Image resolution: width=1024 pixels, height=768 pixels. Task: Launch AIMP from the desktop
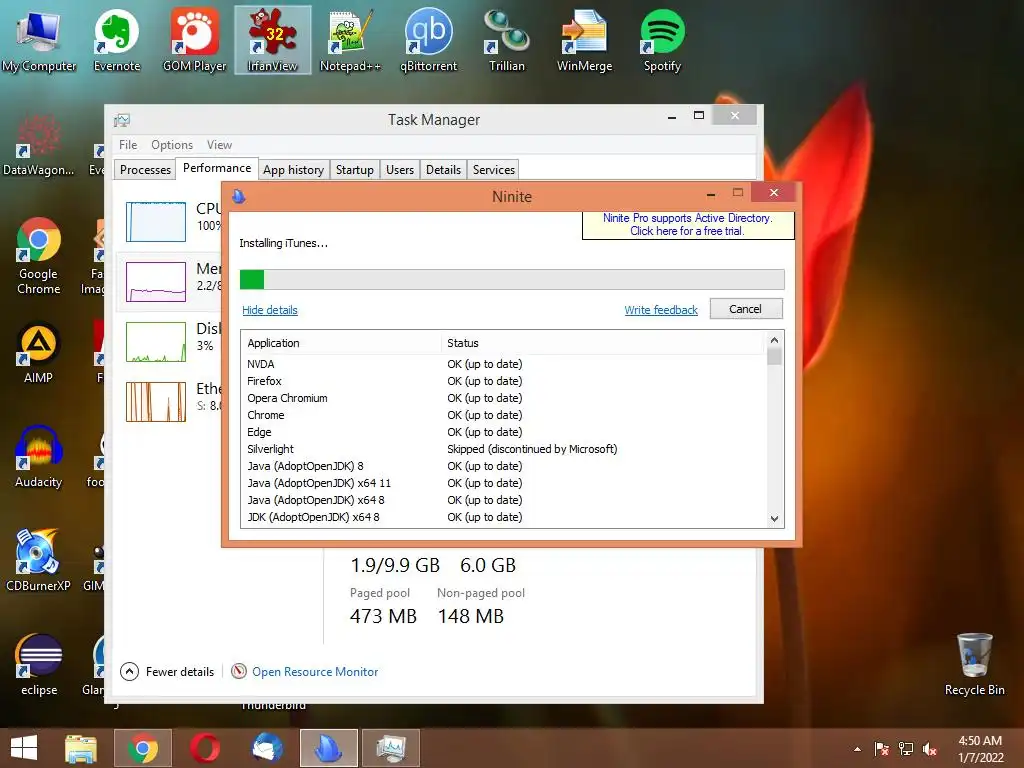39,353
